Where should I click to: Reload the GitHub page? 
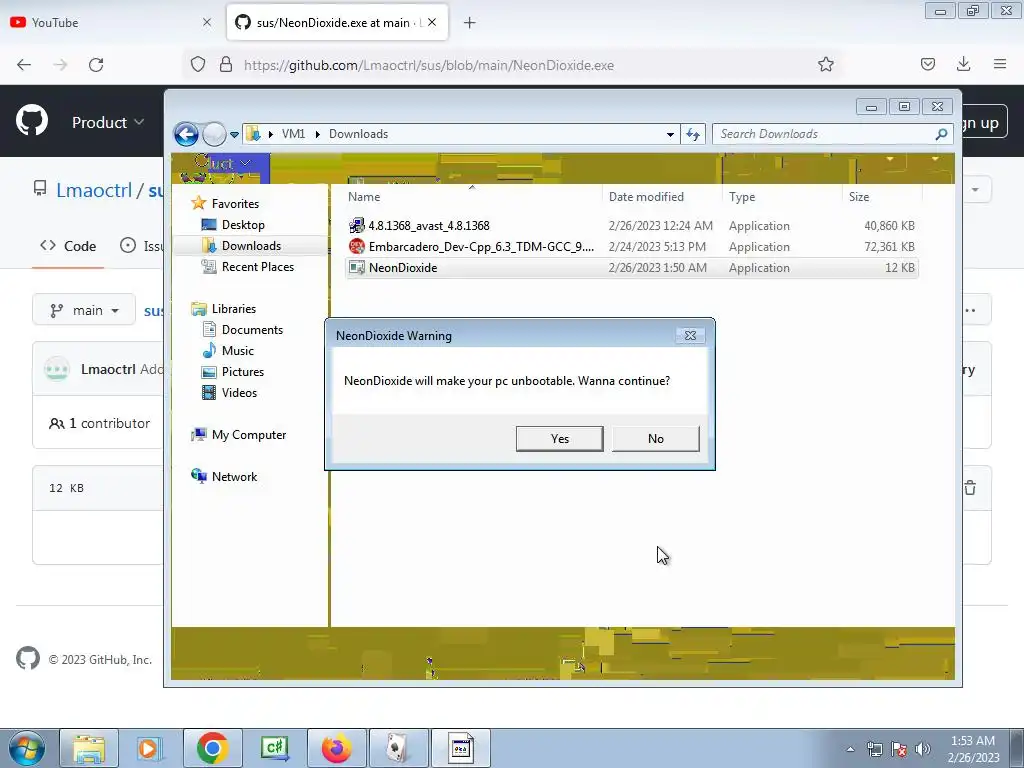96,65
